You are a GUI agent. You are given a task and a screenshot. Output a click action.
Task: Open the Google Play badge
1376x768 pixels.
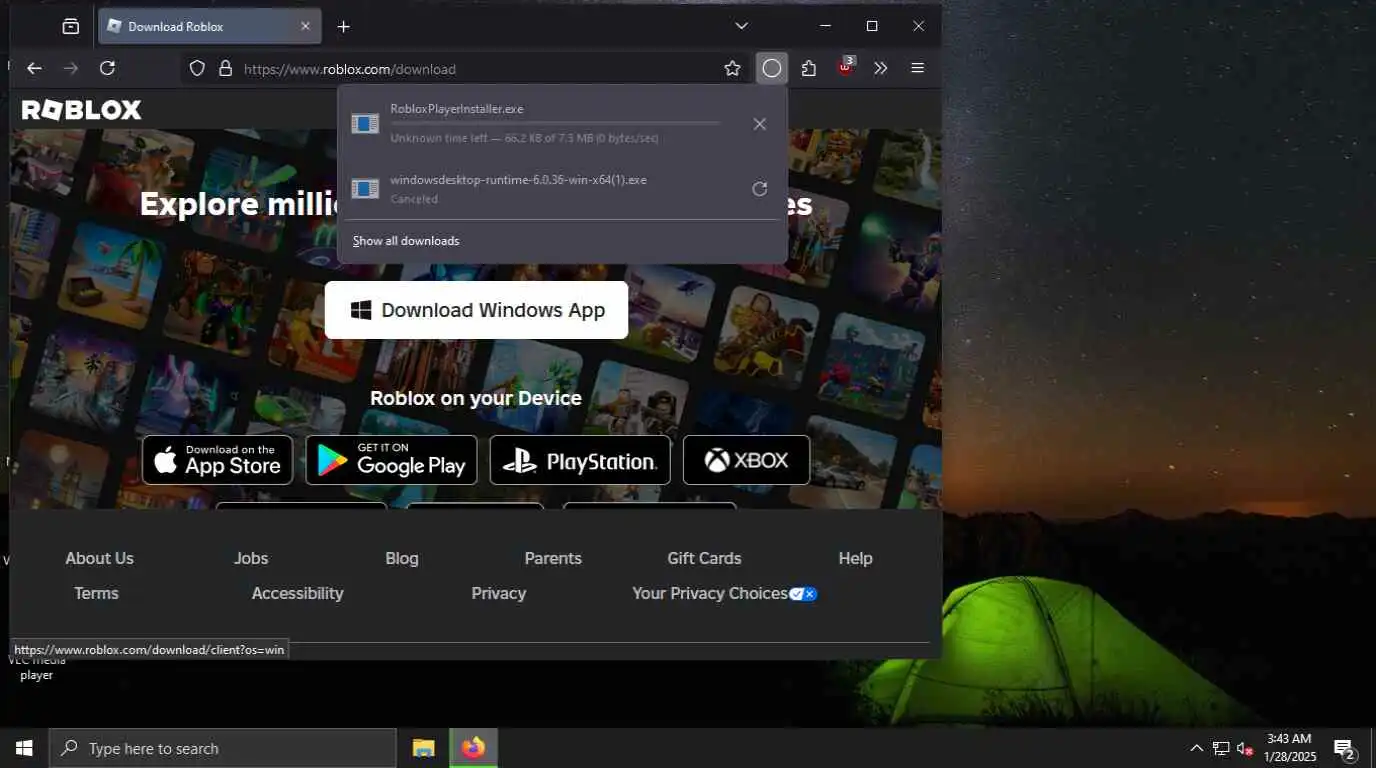click(391, 460)
